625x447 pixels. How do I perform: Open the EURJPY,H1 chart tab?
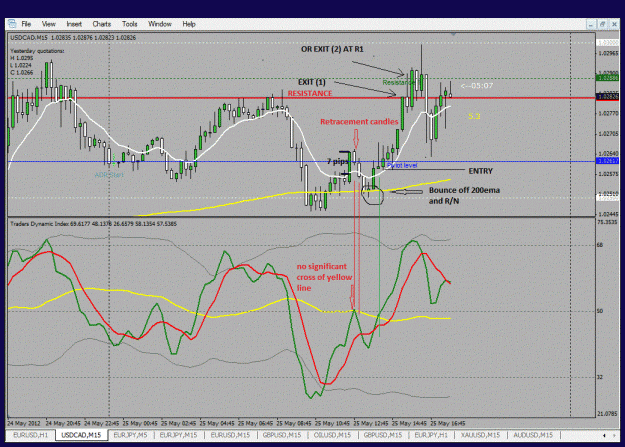tap(431, 435)
